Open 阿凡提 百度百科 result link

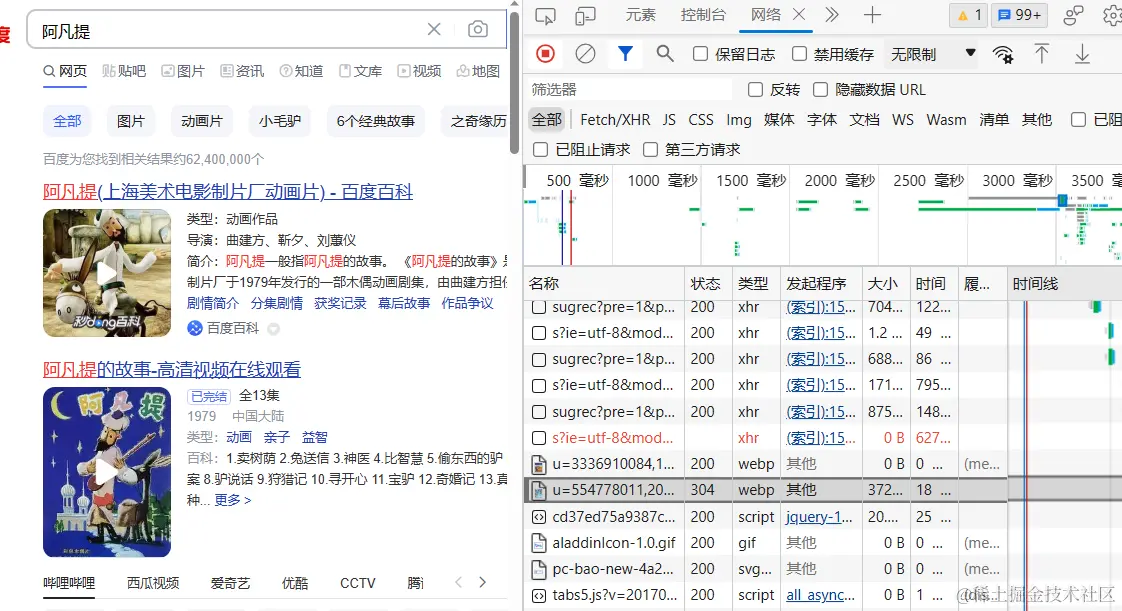coord(228,192)
